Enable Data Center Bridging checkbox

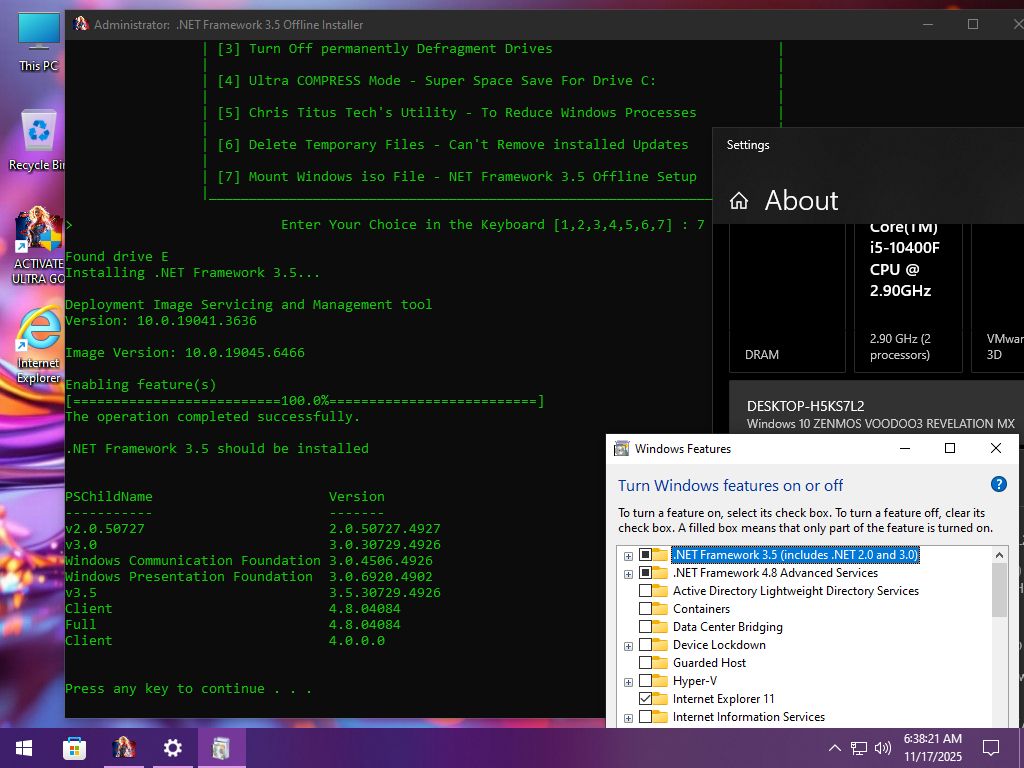click(645, 626)
